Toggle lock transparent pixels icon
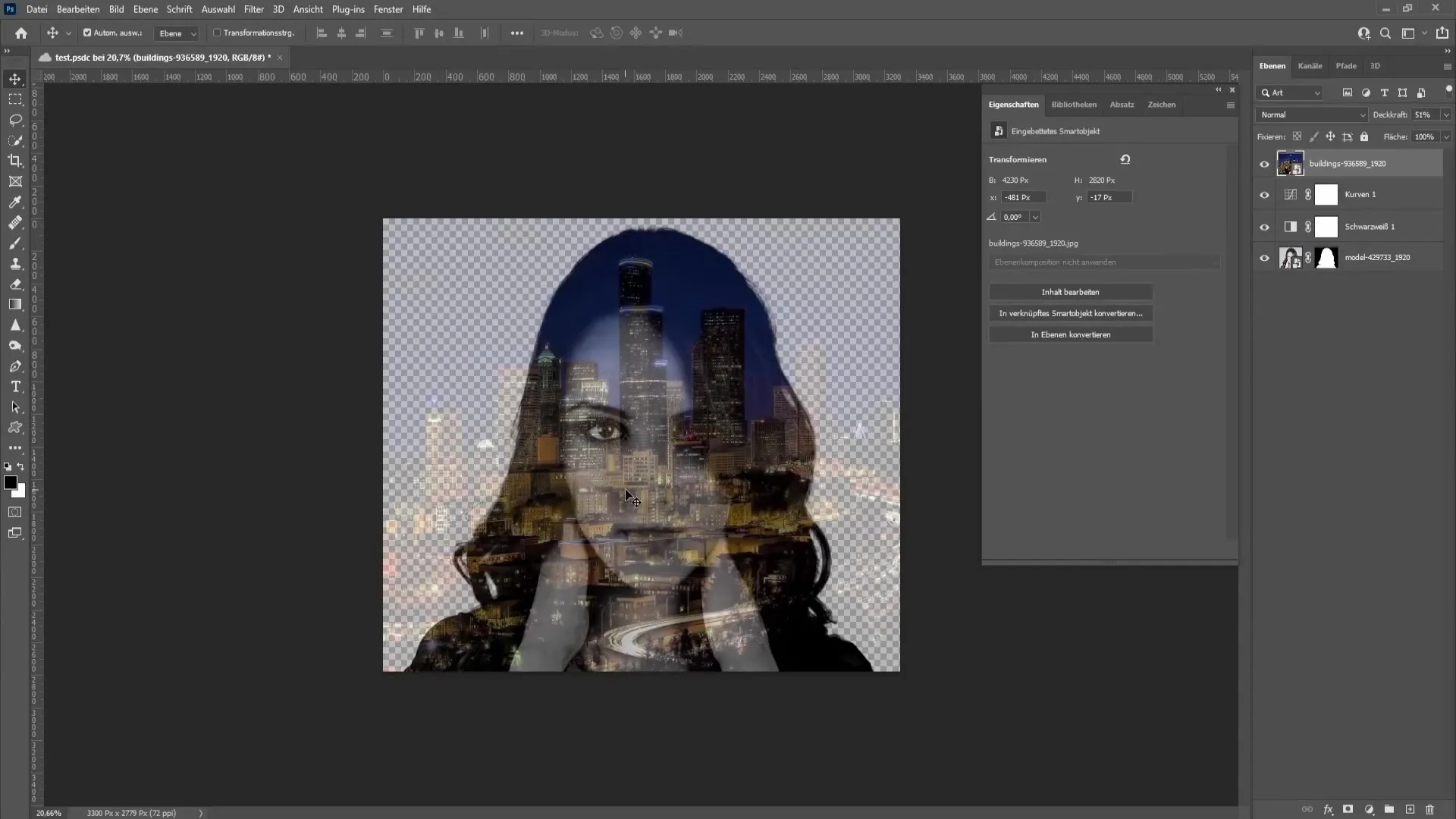Image resolution: width=1456 pixels, height=819 pixels. coord(1297,136)
